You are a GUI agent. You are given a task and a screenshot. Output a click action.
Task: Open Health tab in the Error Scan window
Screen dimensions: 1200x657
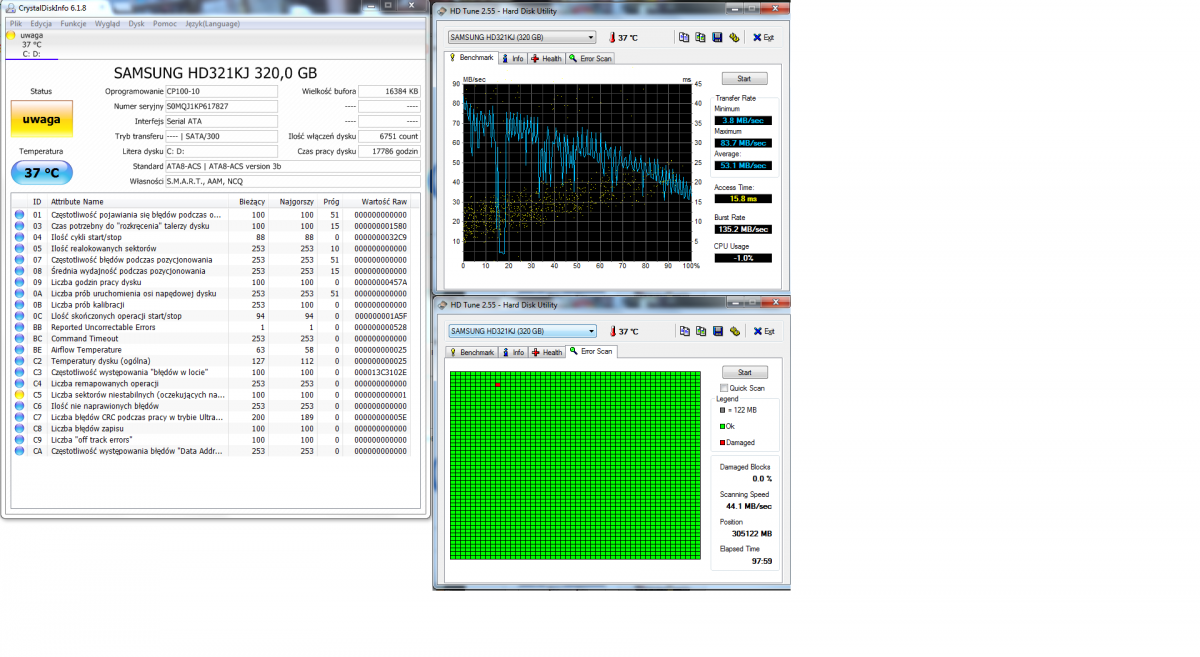547,352
